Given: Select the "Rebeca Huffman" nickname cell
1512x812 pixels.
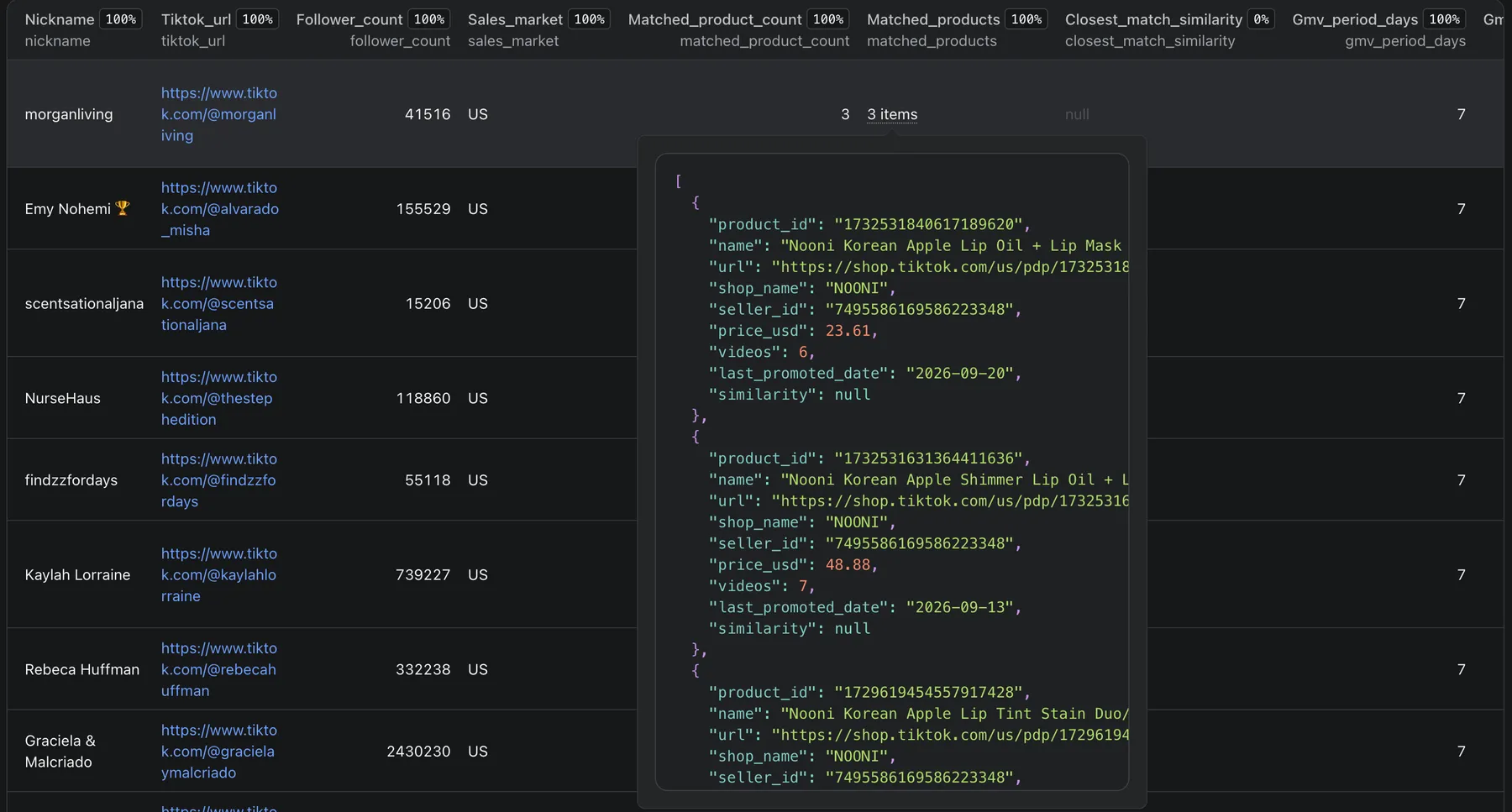Looking at the screenshot, I should click(82, 670).
